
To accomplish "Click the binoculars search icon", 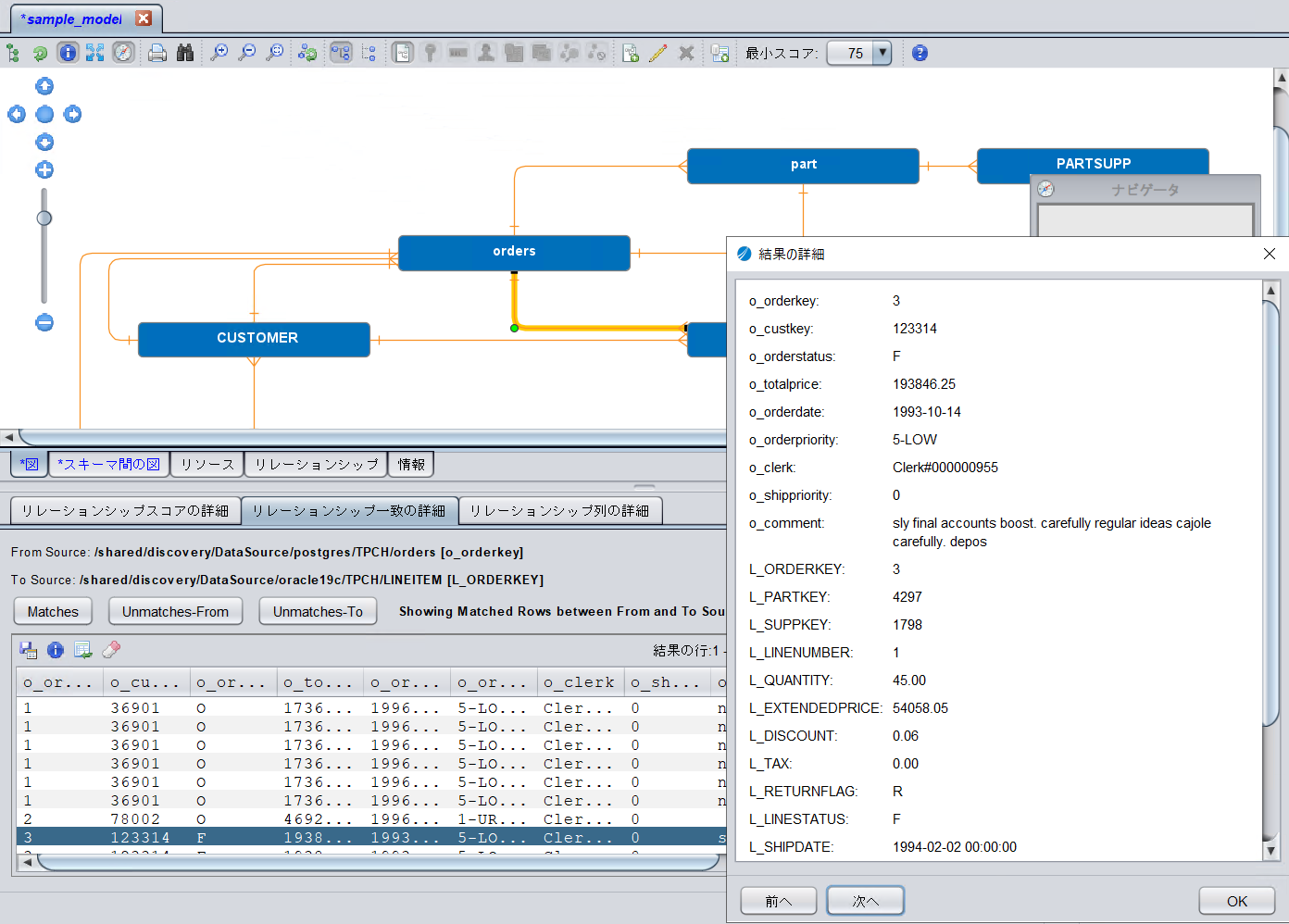I will click(185, 53).
